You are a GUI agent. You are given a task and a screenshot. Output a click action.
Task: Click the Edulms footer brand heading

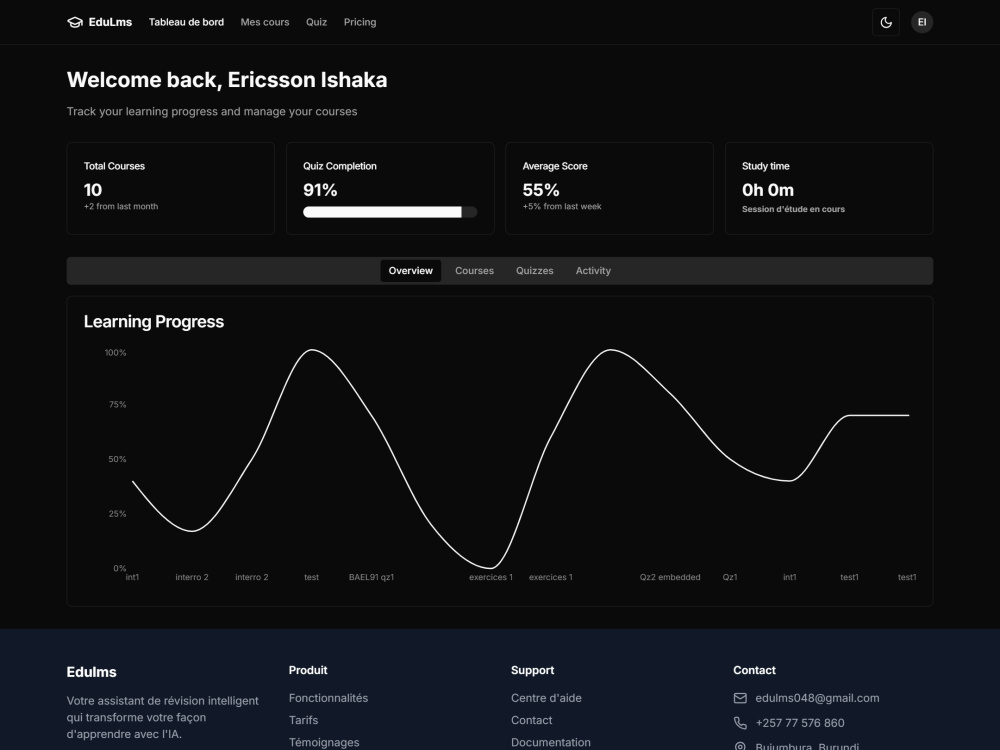pyautogui.click(x=91, y=672)
